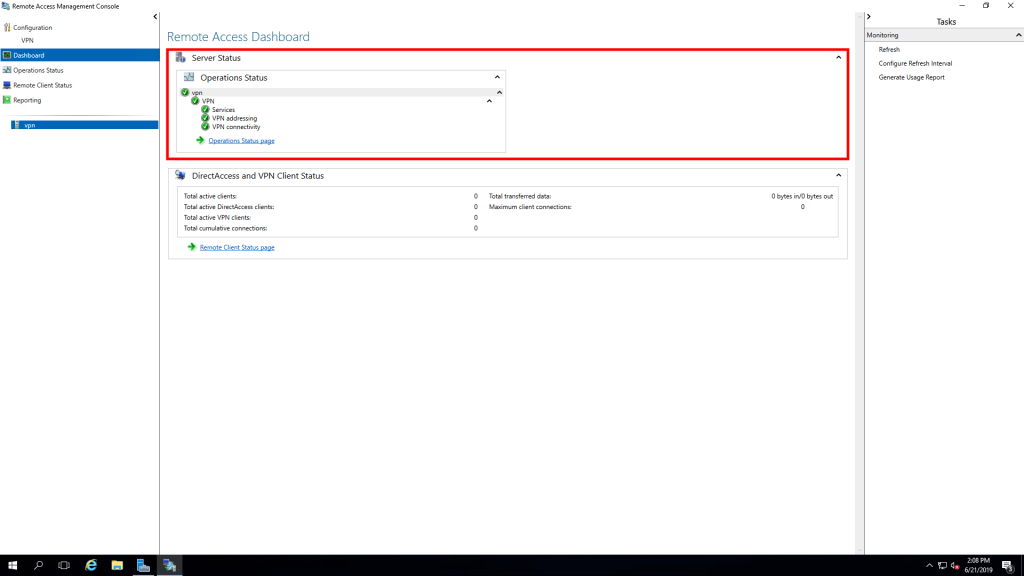Image resolution: width=1024 pixels, height=576 pixels.
Task: Collapse the Server Status section
Action: 838,58
